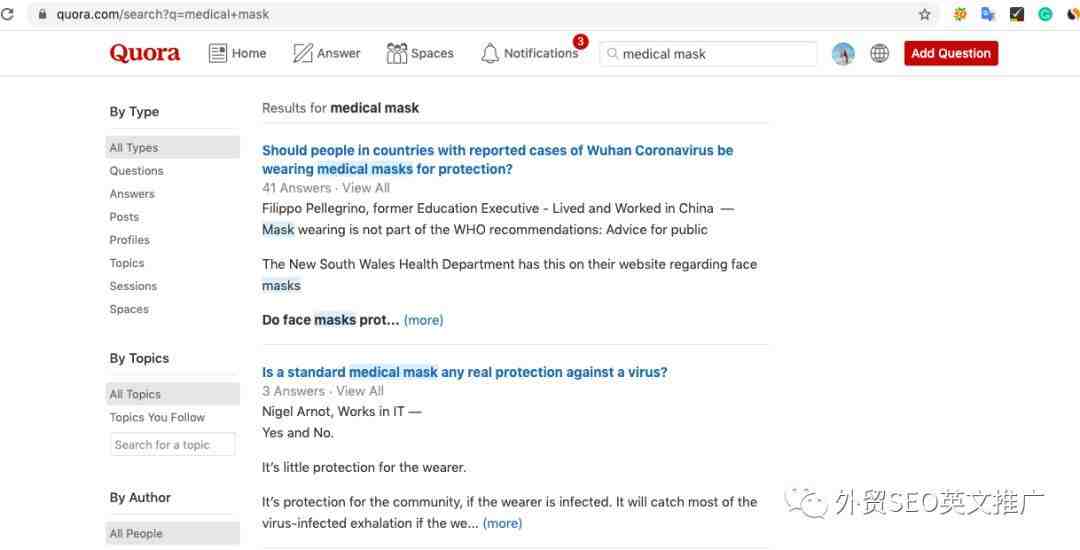Click the magnifier icon in search box
The width and height of the screenshot is (1080, 550).
click(612, 54)
